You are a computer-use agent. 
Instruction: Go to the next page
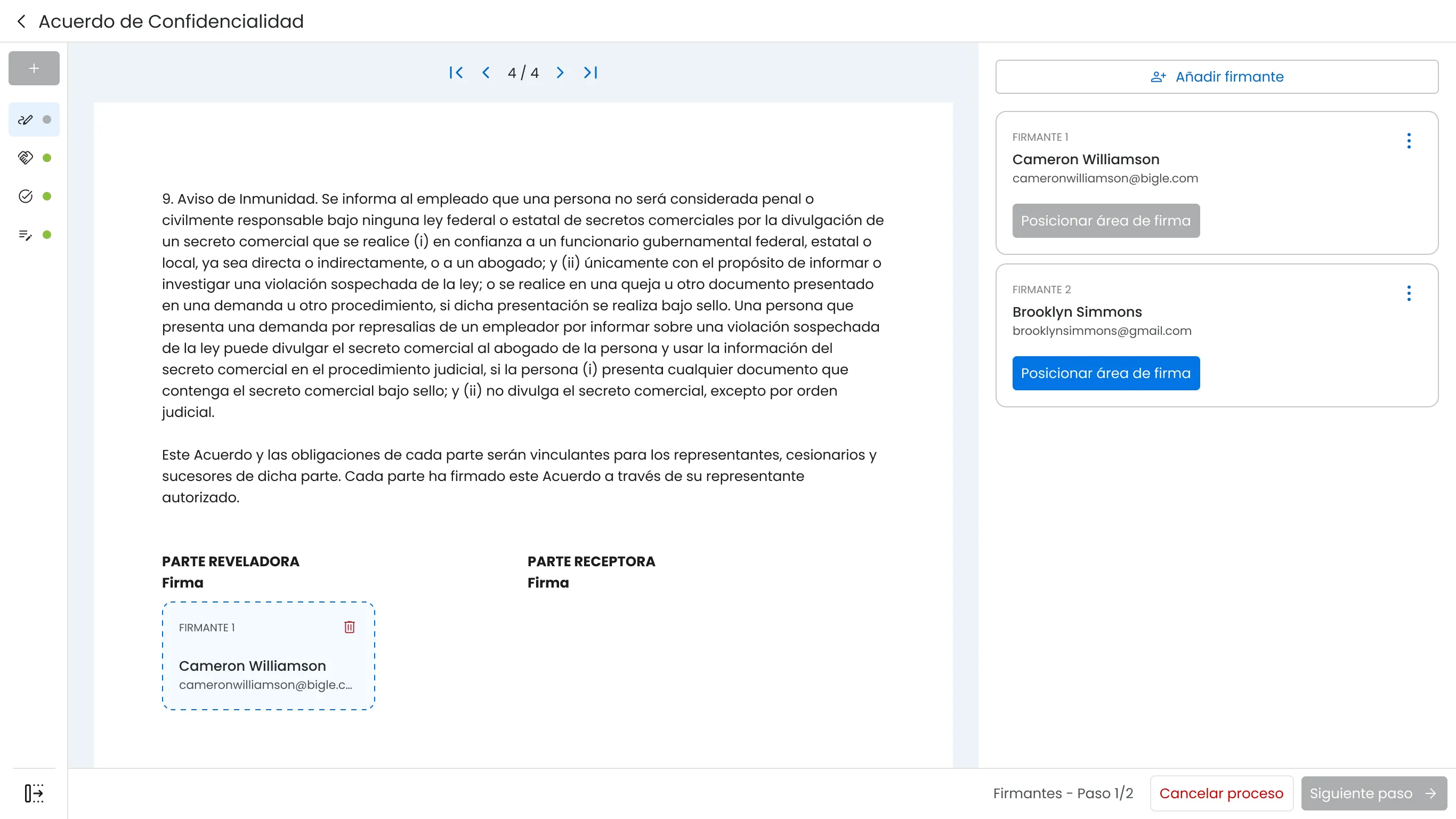pyautogui.click(x=560, y=73)
